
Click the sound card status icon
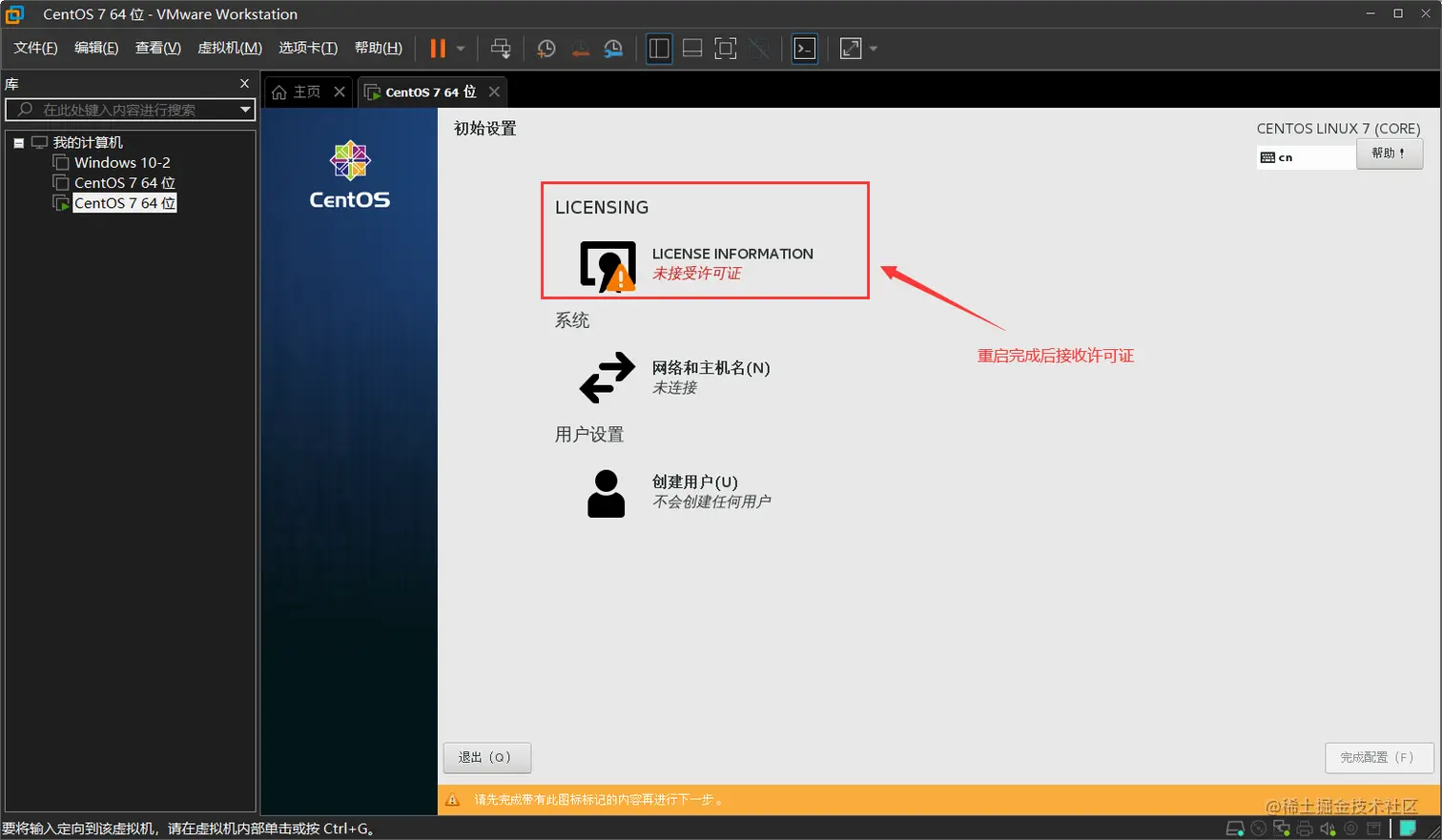pos(1328,829)
